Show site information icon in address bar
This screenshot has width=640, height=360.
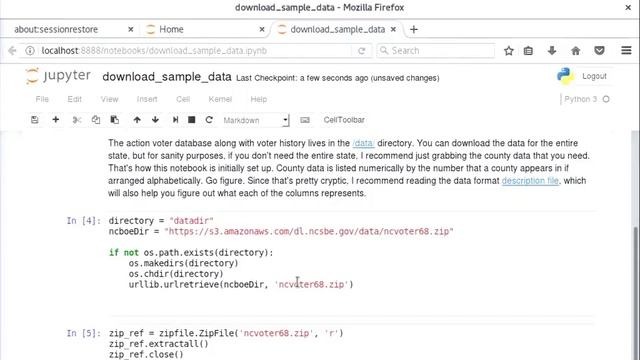30,51
